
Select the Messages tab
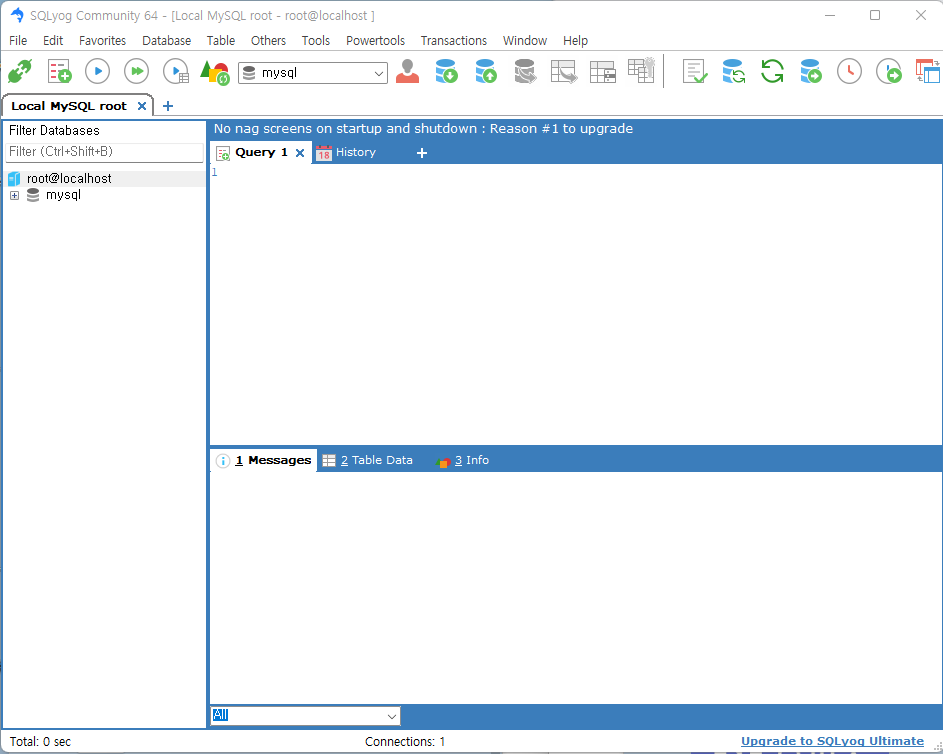tap(263, 461)
